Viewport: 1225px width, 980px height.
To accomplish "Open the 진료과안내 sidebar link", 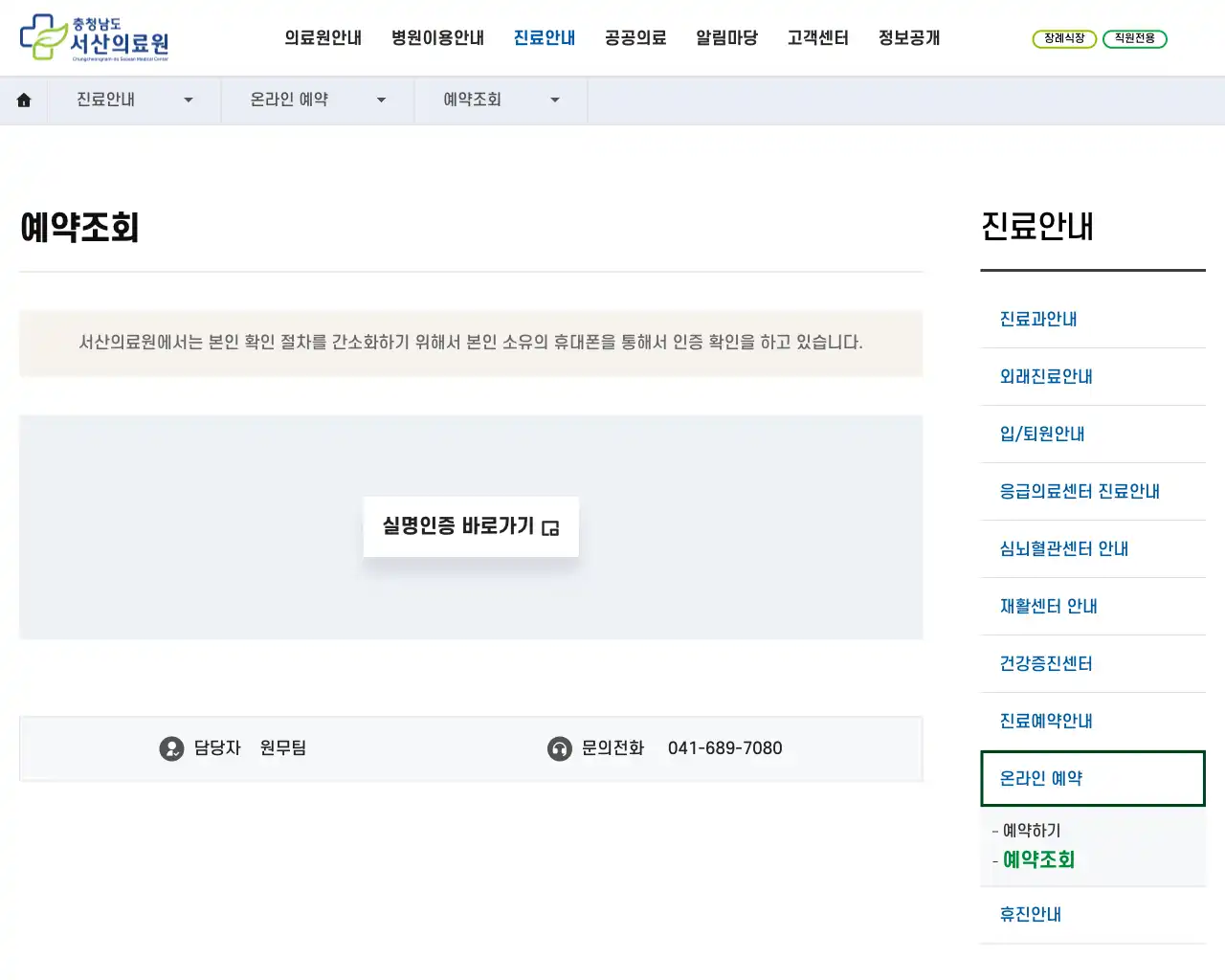I will (x=1037, y=319).
